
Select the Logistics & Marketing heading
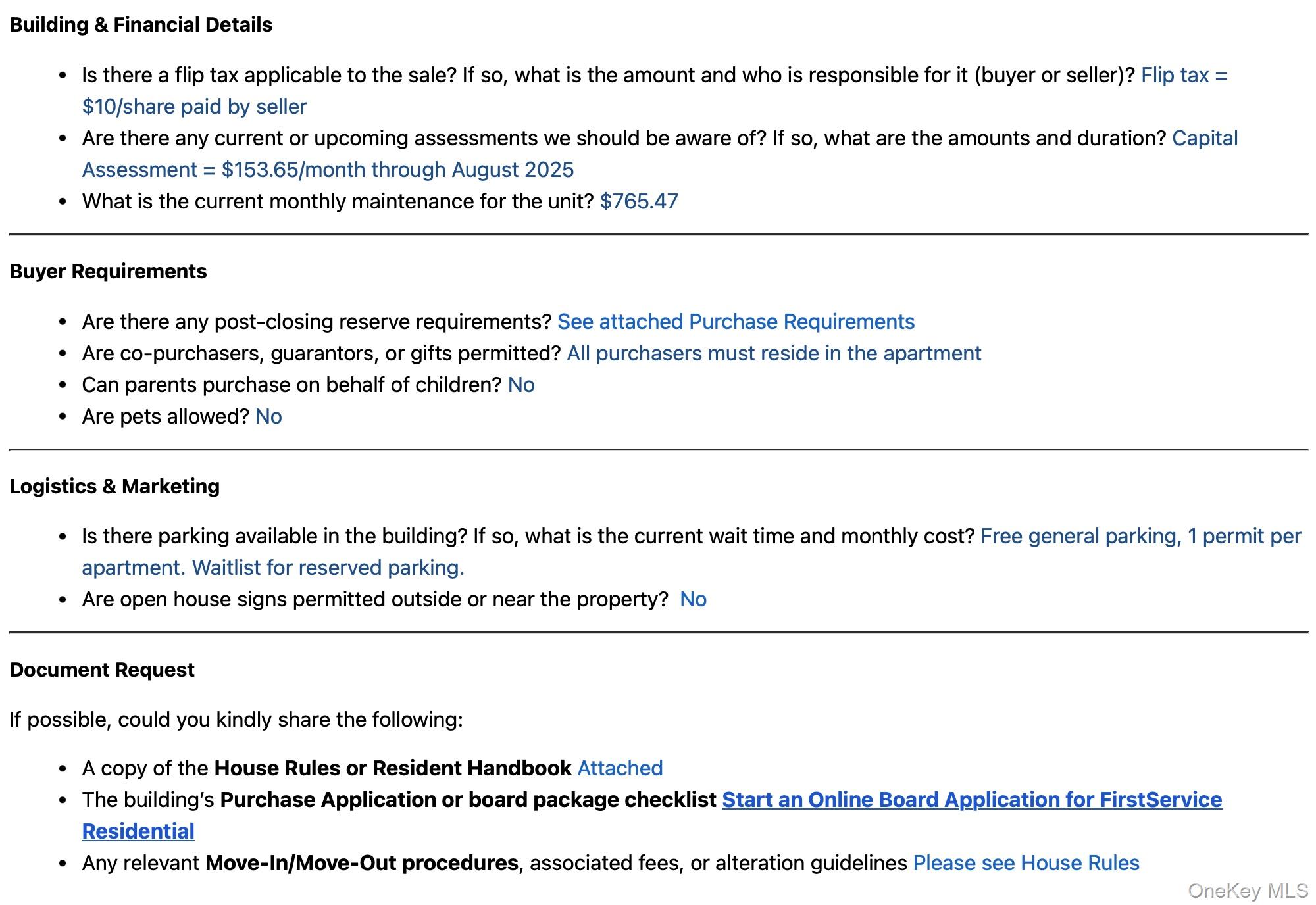click(x=114, y=487)
